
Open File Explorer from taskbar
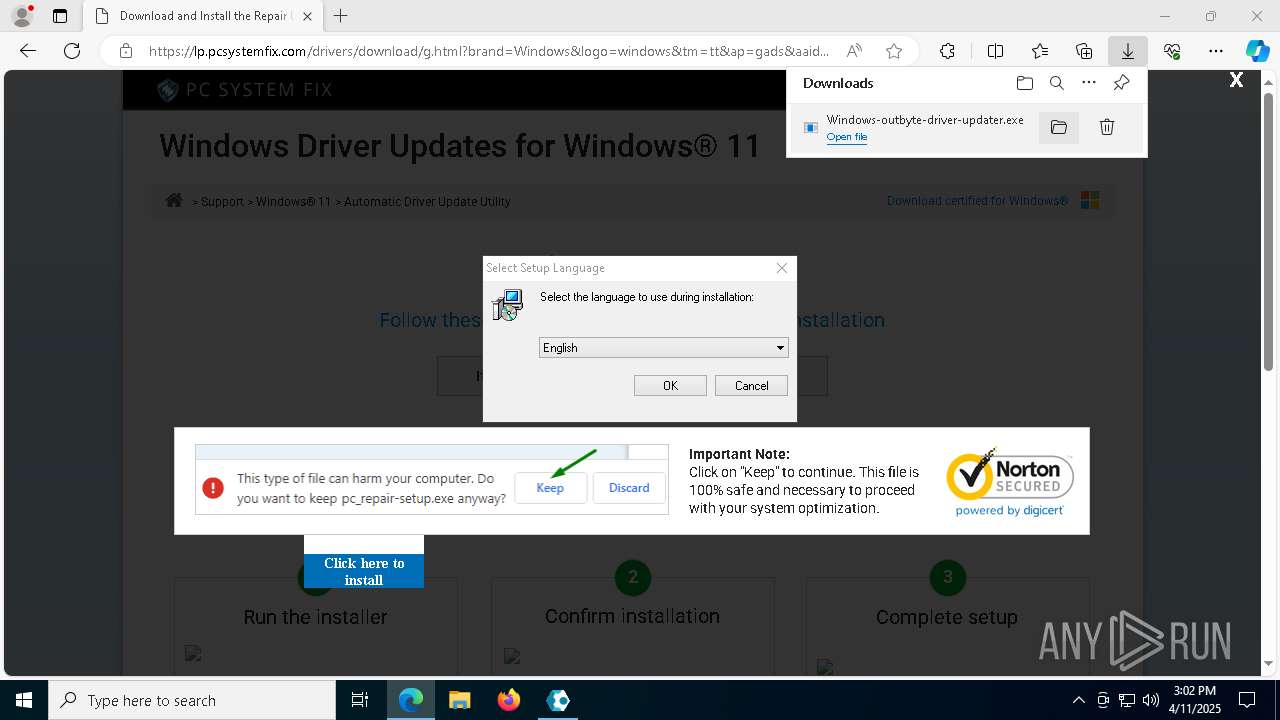pyautogui.click(x=459, y=700)
